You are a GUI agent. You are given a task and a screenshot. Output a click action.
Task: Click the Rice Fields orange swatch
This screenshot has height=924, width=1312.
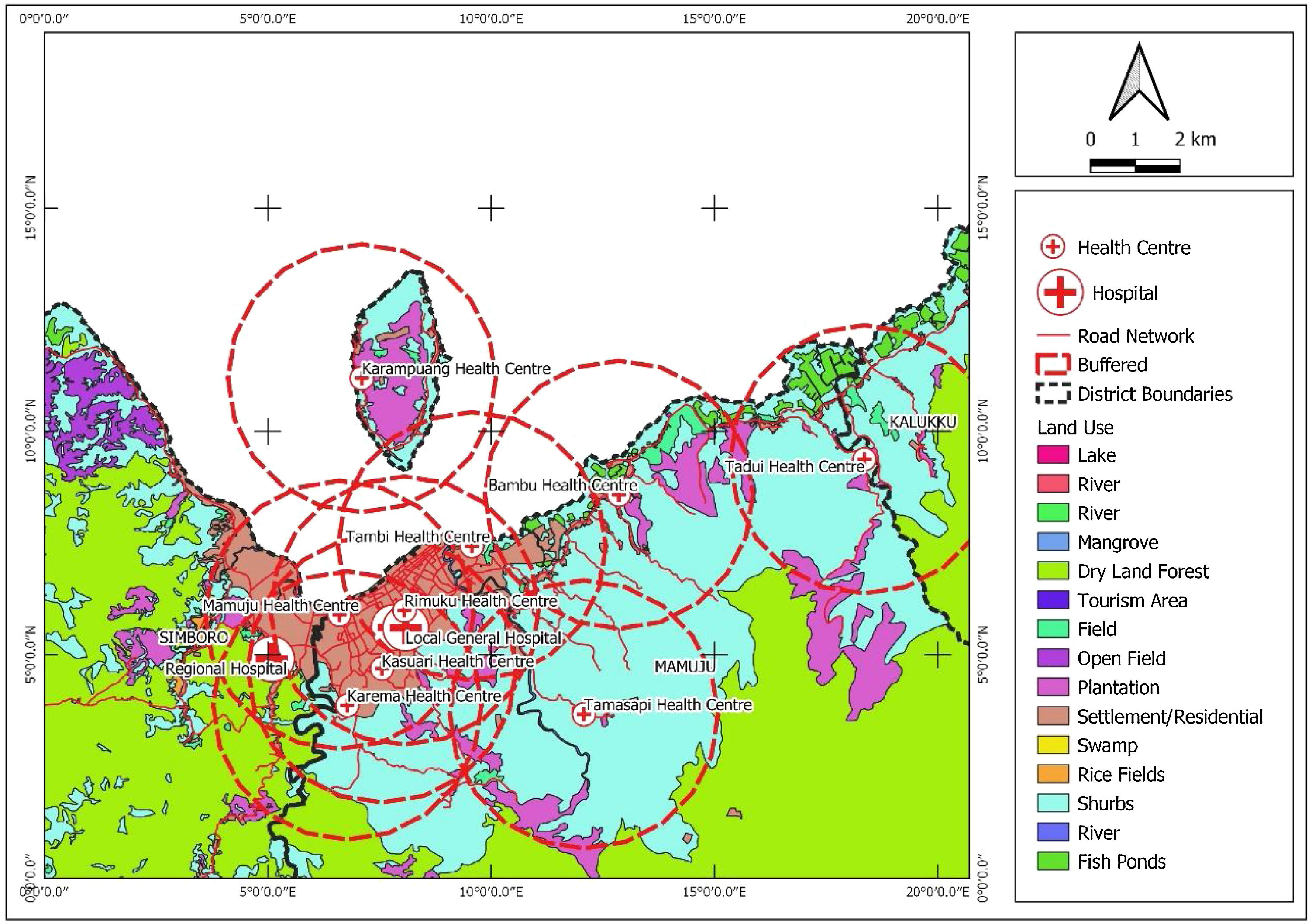point(1053,774)
